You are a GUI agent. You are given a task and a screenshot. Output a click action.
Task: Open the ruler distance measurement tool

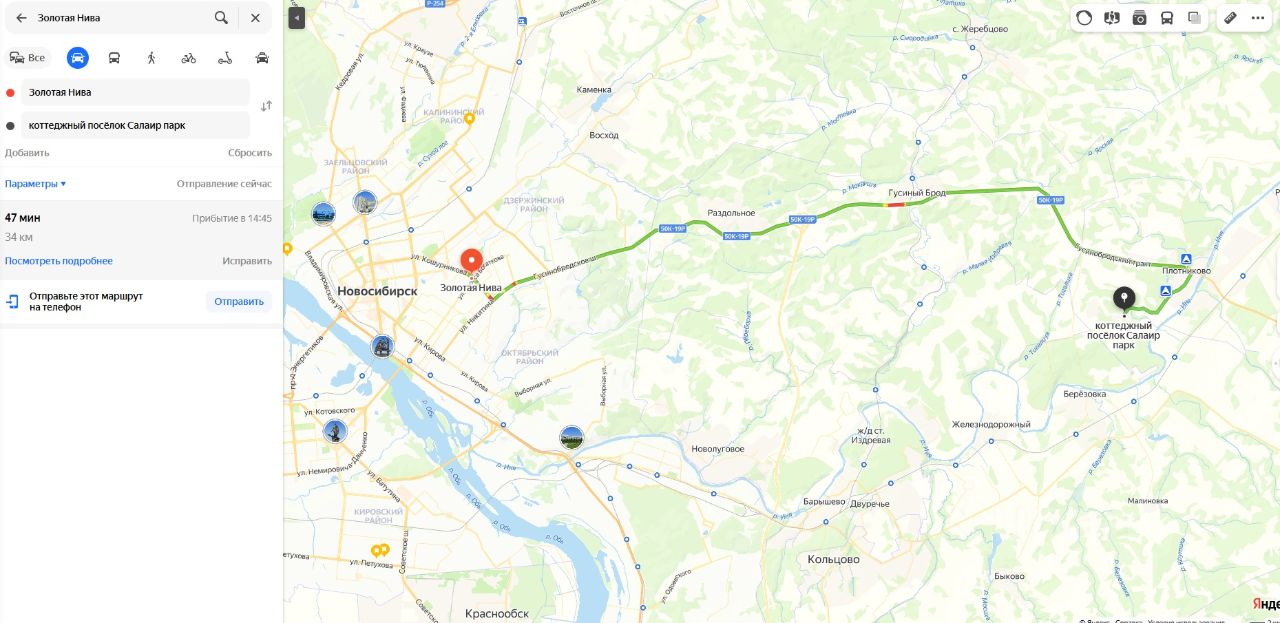click(1231, 18)
